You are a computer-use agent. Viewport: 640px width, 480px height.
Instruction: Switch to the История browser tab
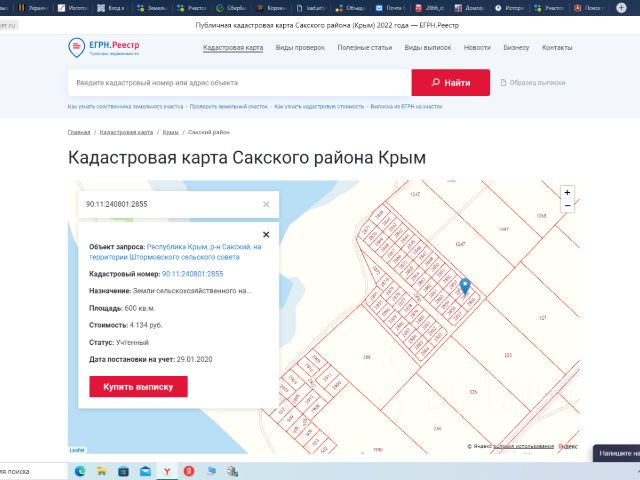(509, 8)
